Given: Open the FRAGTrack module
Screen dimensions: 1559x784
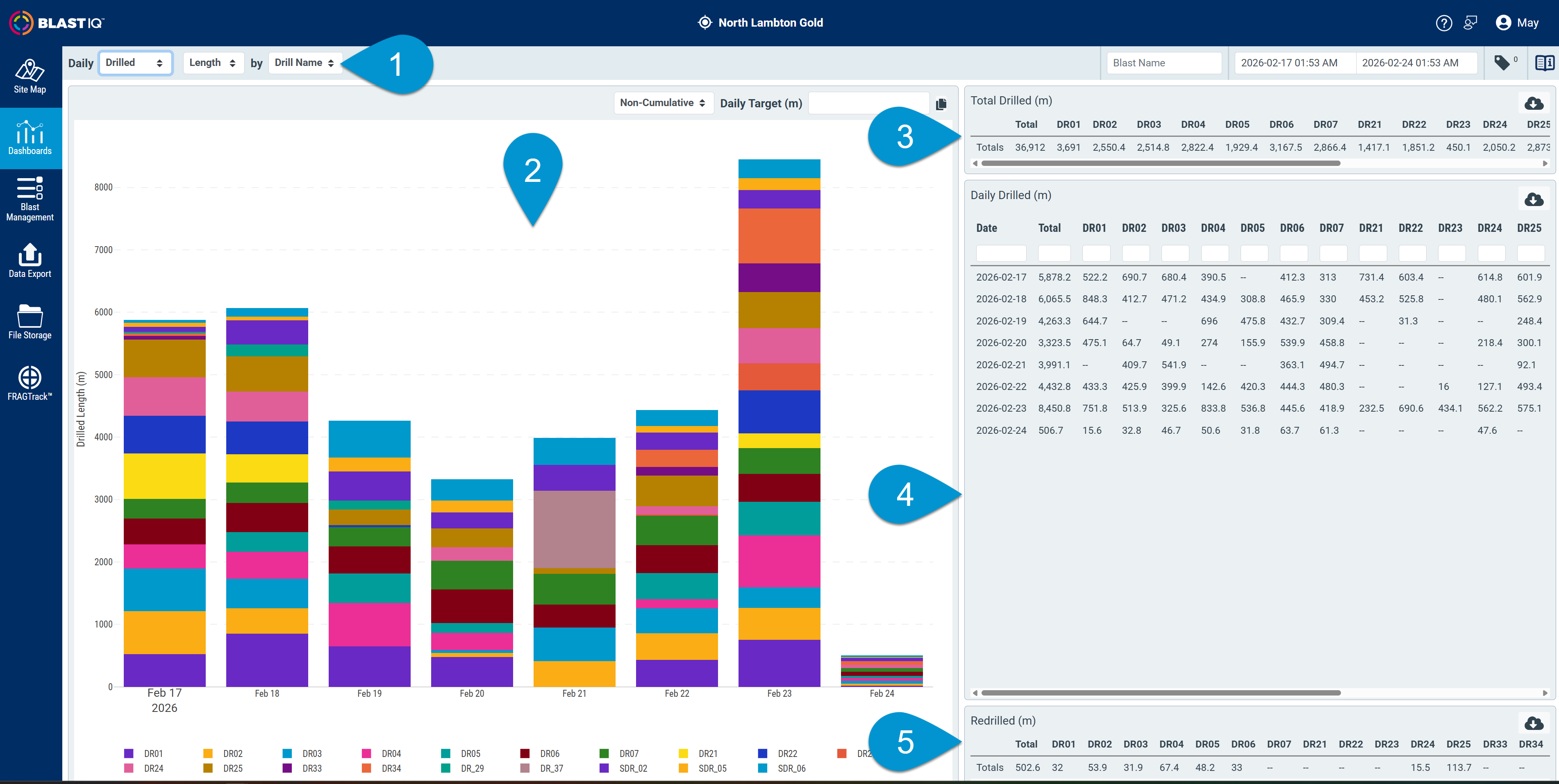Looking at the screenshot, I should (30, 383).
